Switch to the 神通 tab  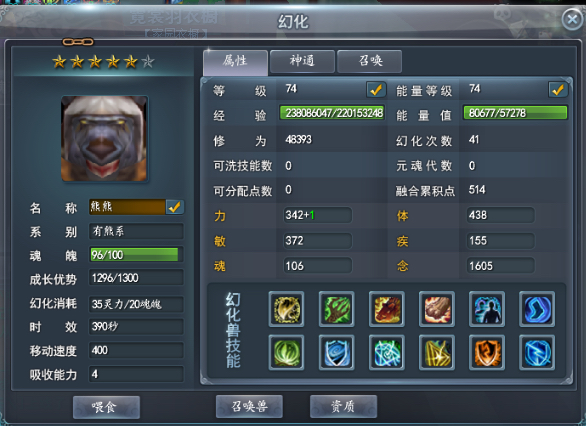(x=302, y=61)
